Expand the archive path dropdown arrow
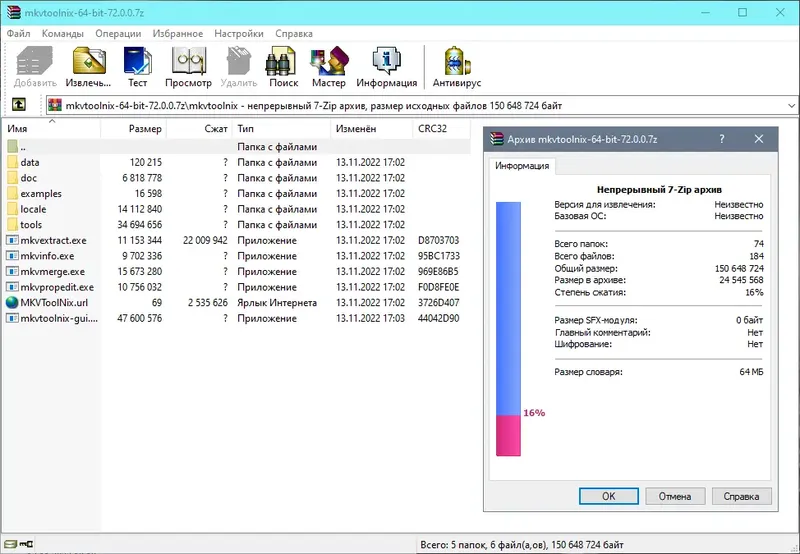 (x=791, y=106)
